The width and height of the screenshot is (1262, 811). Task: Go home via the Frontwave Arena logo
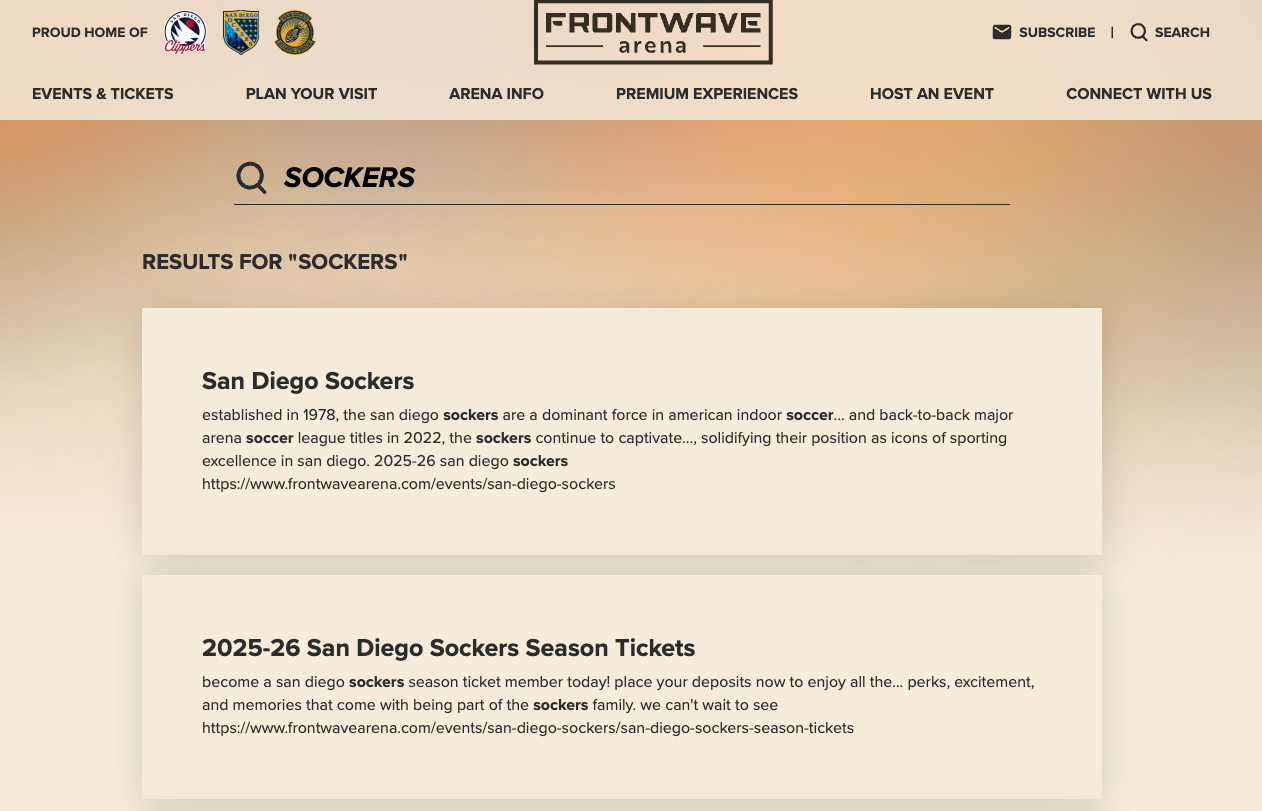coord(653,32)
